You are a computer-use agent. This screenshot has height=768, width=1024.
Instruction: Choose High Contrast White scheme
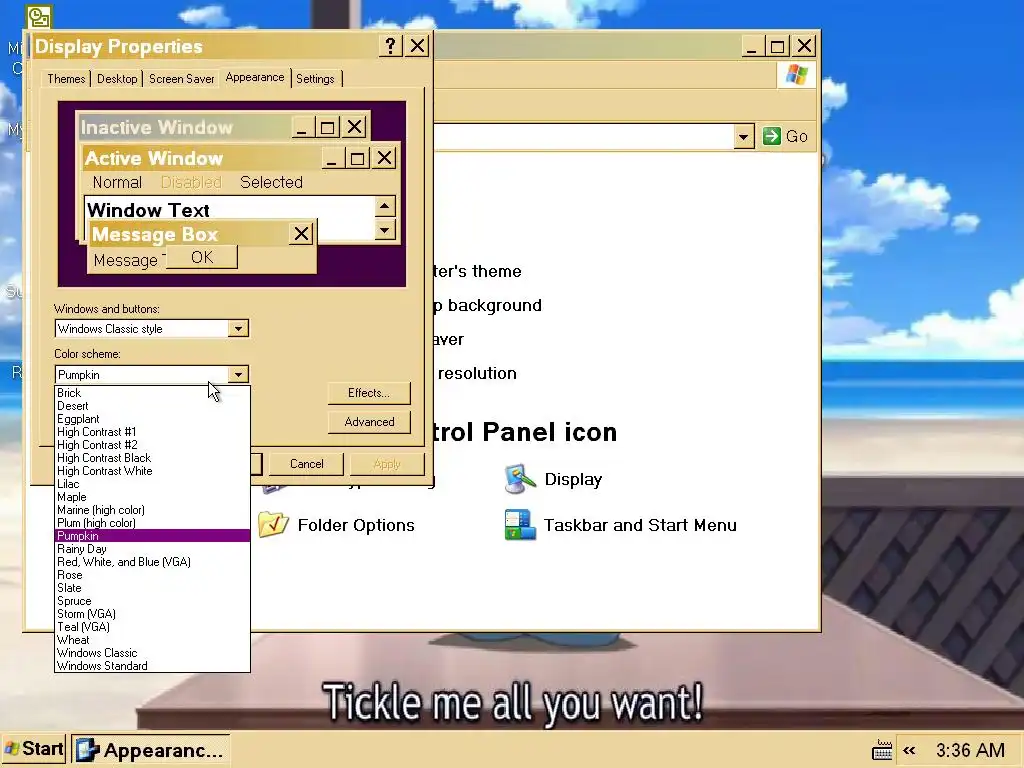point(152,471)
